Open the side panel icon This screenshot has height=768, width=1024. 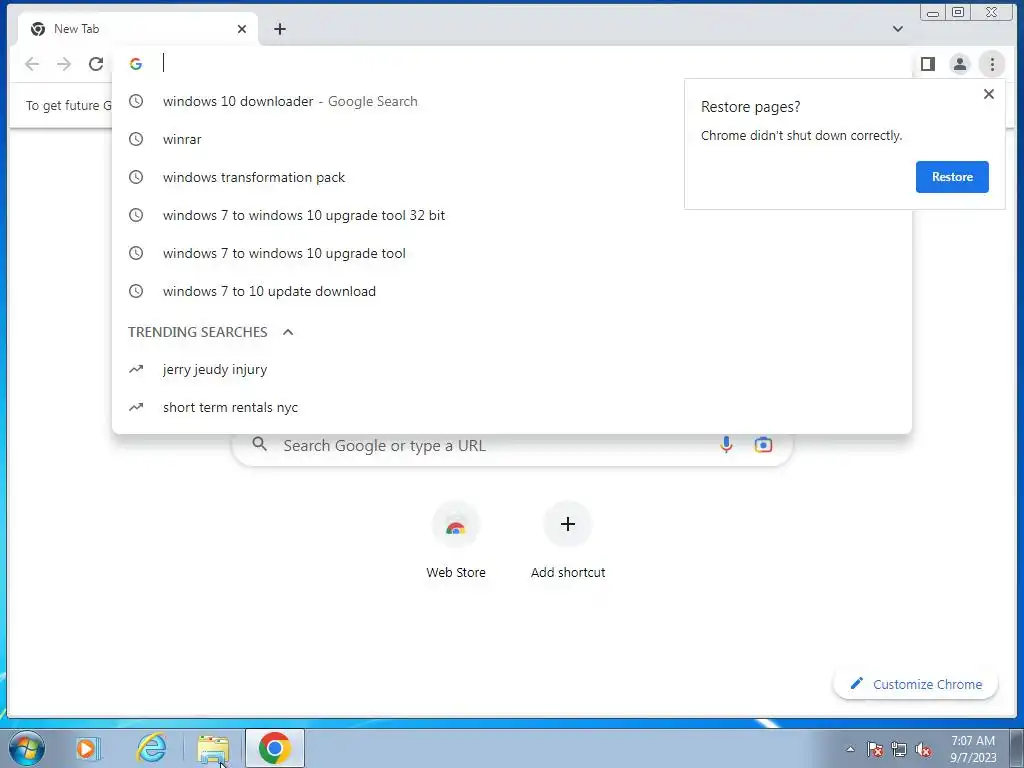pyautogui.click(x=927, y=64)
